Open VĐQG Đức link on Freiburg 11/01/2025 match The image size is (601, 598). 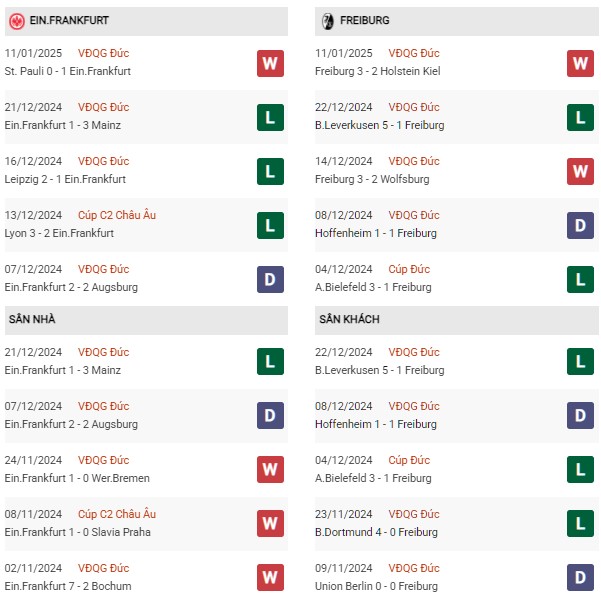414,53
